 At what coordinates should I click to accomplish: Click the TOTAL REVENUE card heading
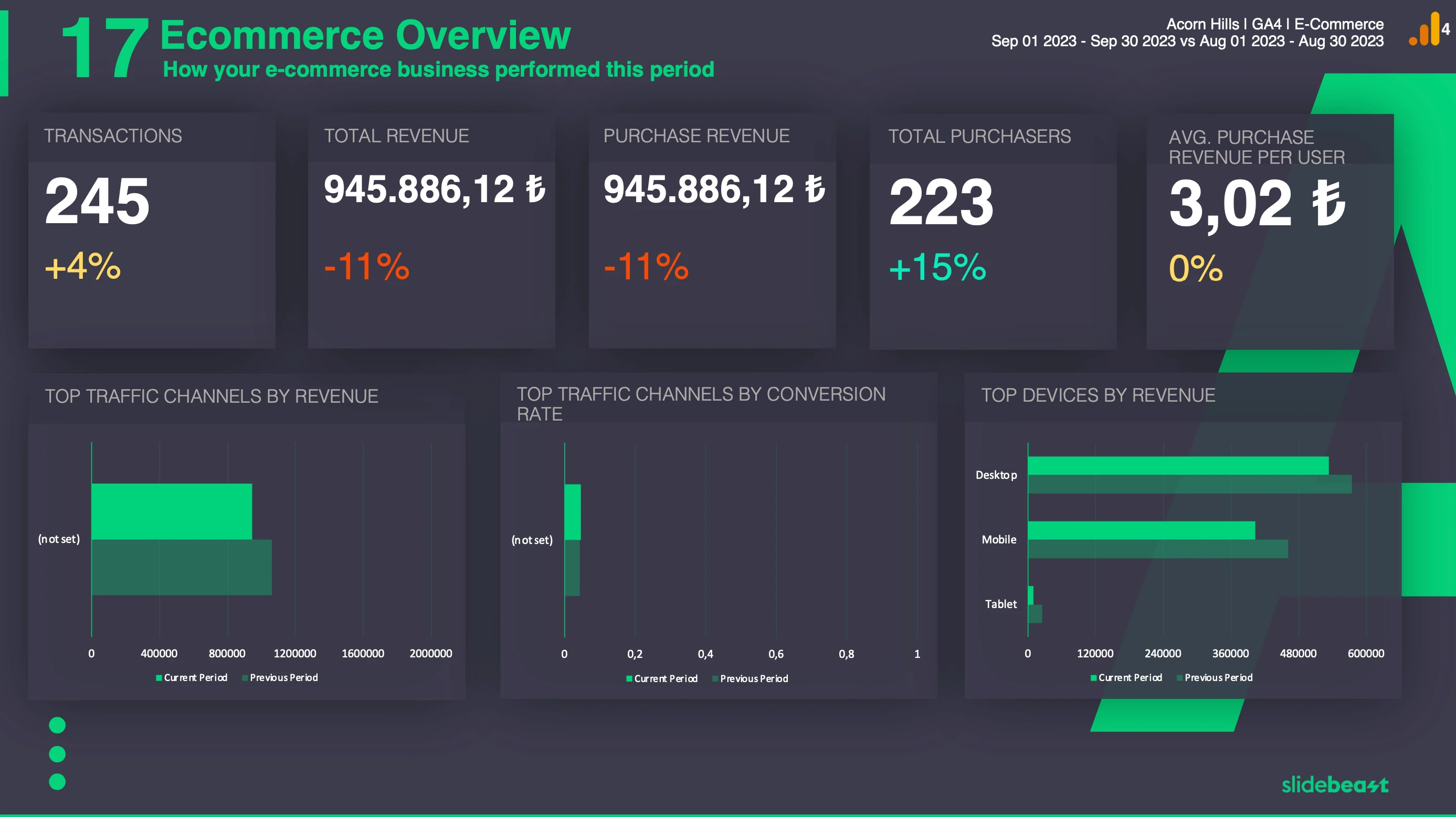396,135
